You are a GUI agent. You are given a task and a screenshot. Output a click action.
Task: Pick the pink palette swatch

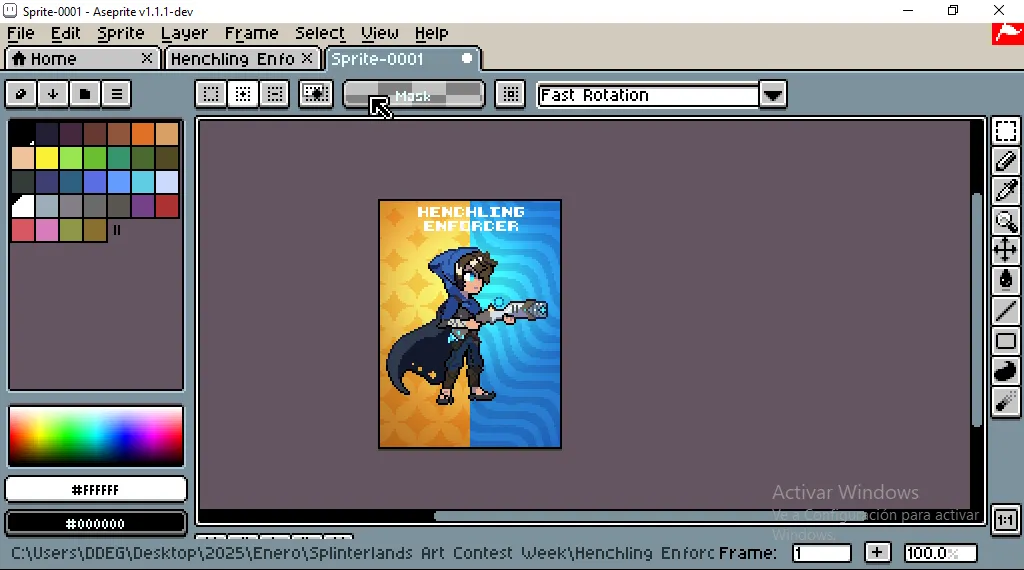[x=47, y=230]
